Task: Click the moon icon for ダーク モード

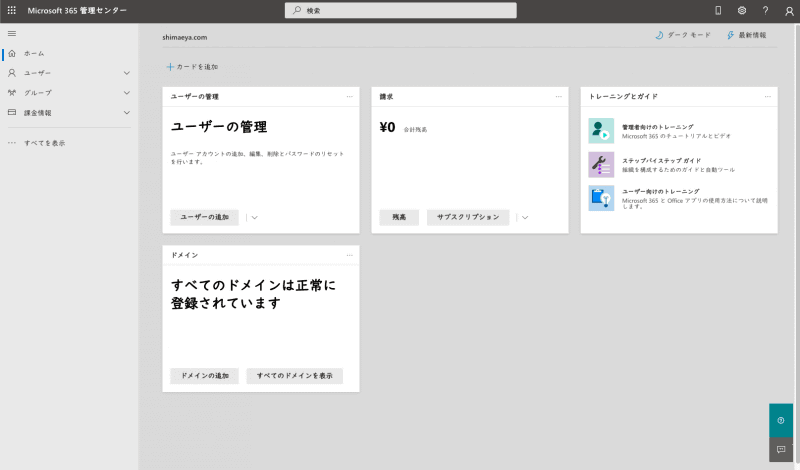Action: (x=659, y=35)
